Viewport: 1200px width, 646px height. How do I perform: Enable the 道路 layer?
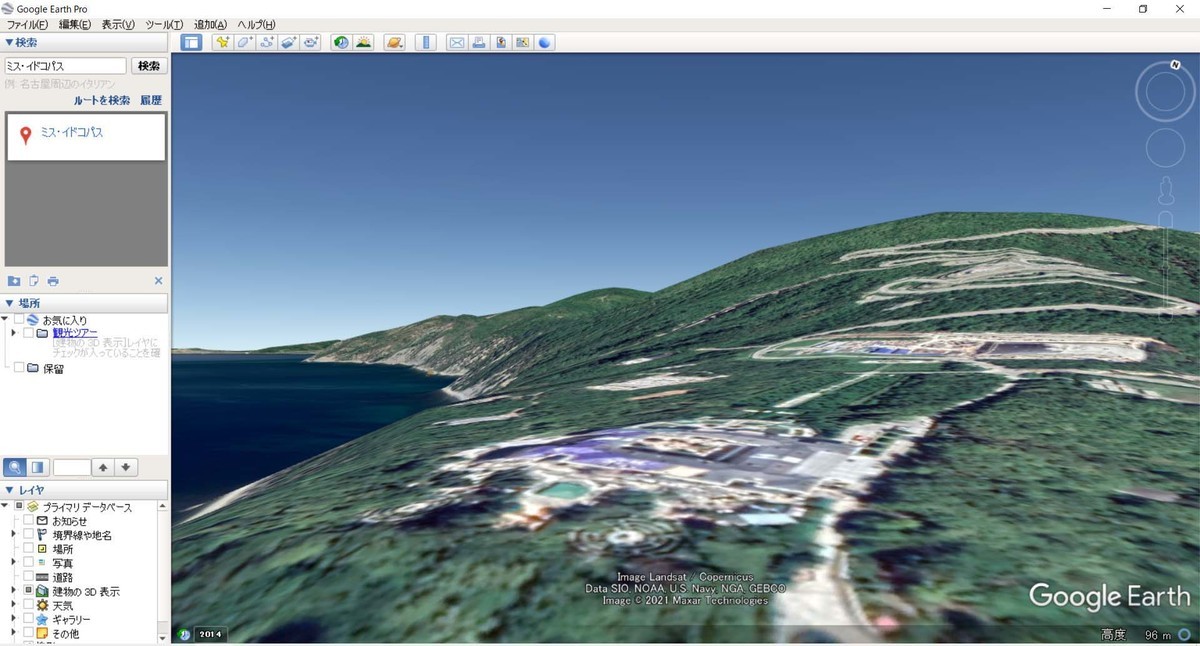28,577
